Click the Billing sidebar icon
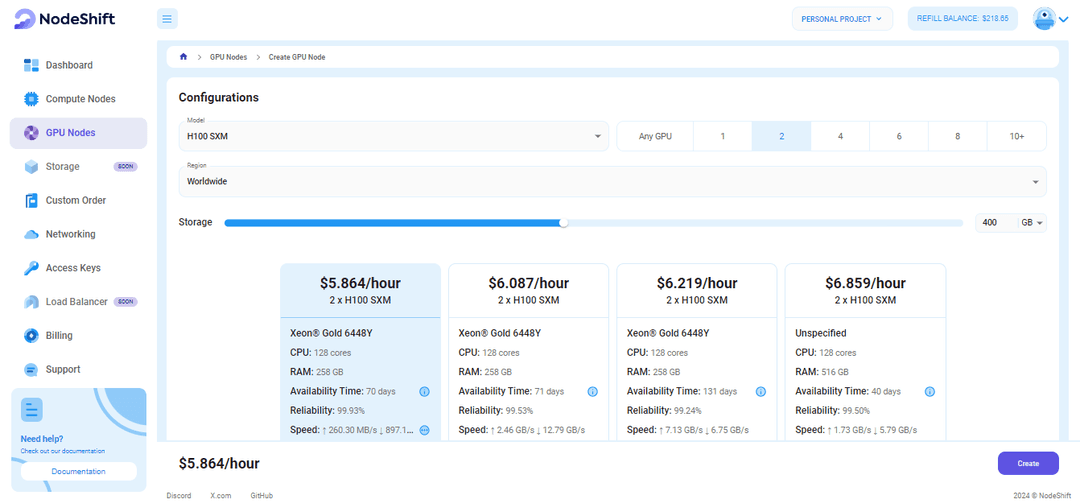 tap(31, 335)
